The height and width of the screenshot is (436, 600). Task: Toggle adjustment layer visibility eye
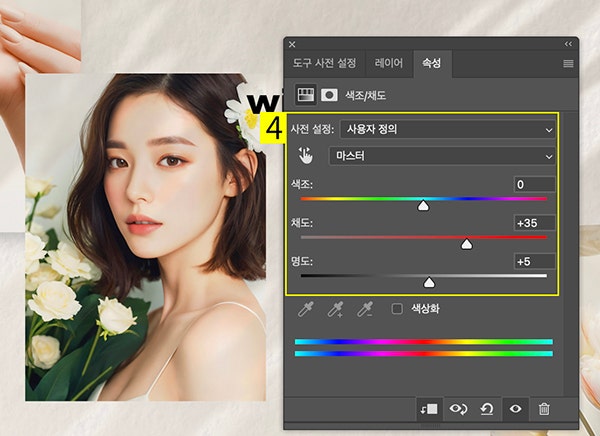(515, 409)
